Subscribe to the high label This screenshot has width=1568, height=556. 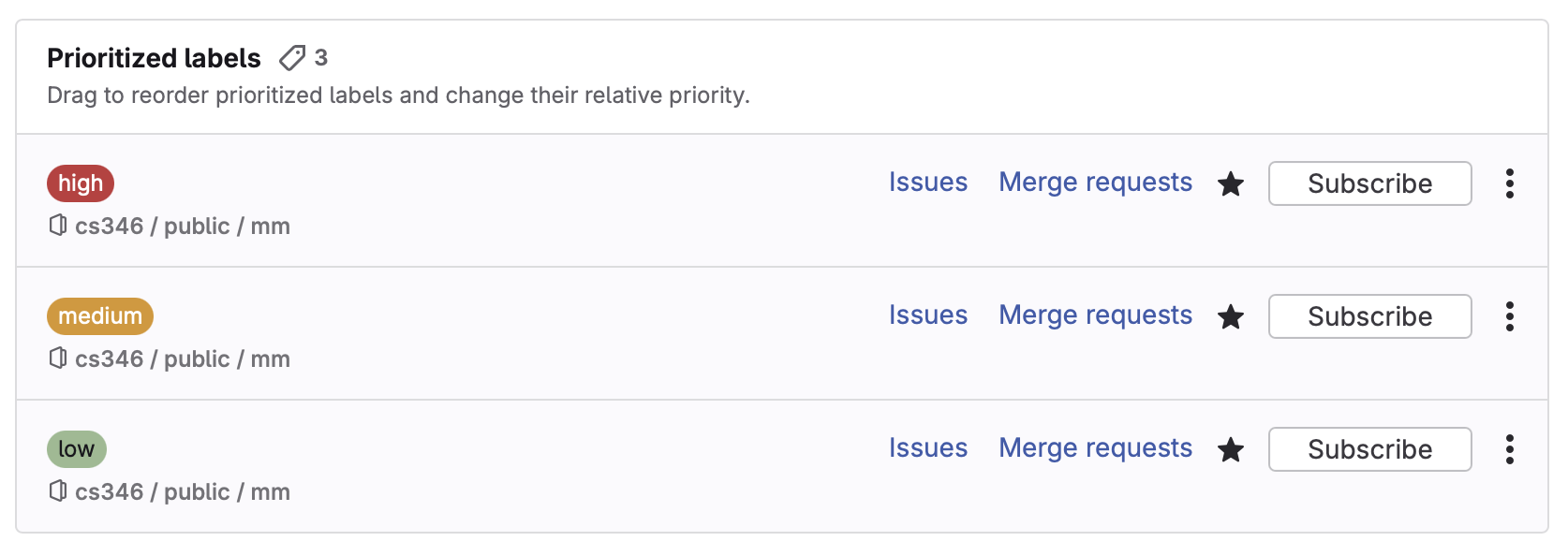pos(1369,183)
